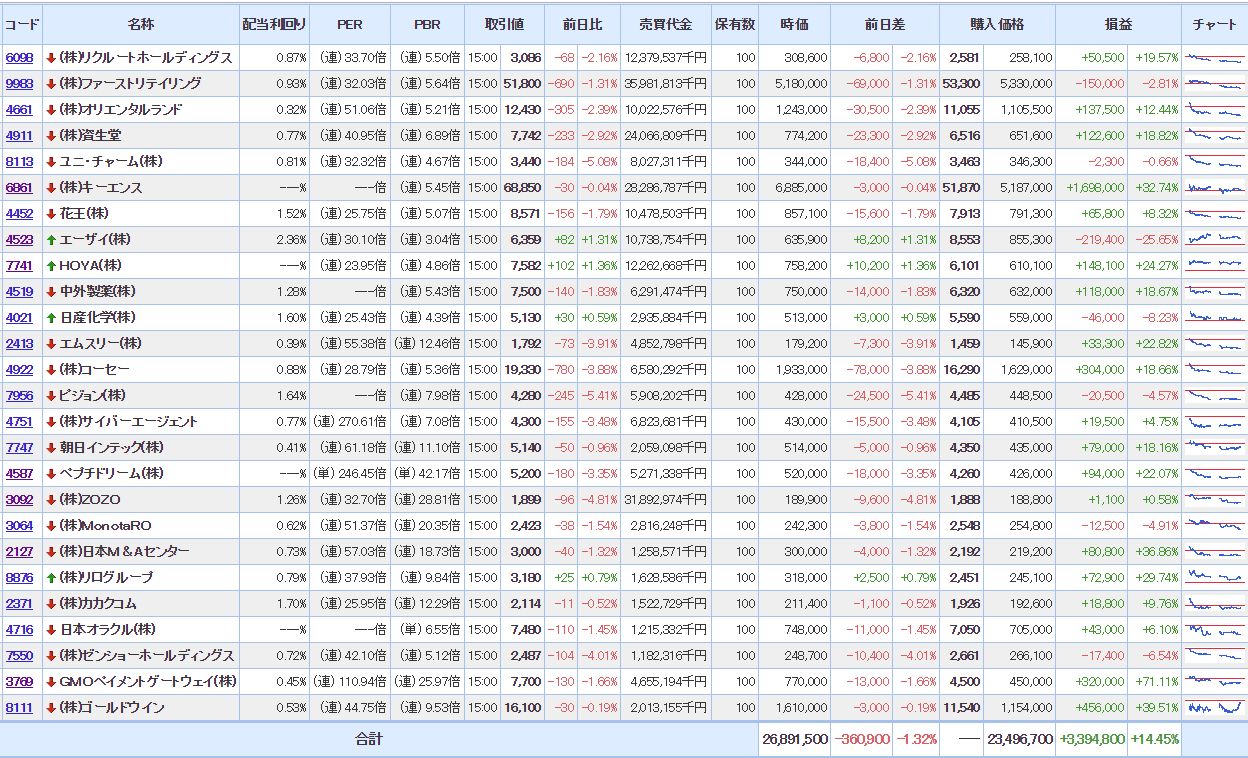The height and width of the screenshot is (758, 1248).
Task: Click the PER column header
Action: tap(349, 24)
